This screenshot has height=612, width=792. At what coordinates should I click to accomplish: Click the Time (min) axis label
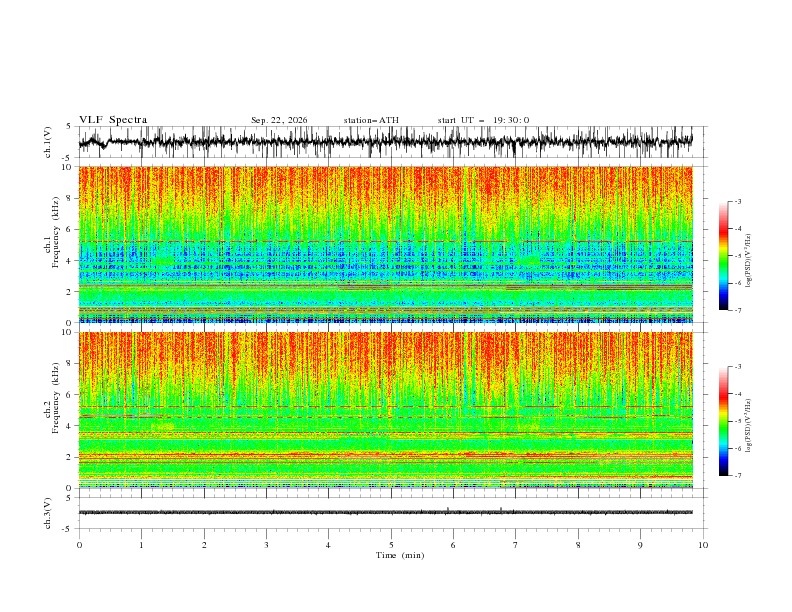tap(400, 555)
